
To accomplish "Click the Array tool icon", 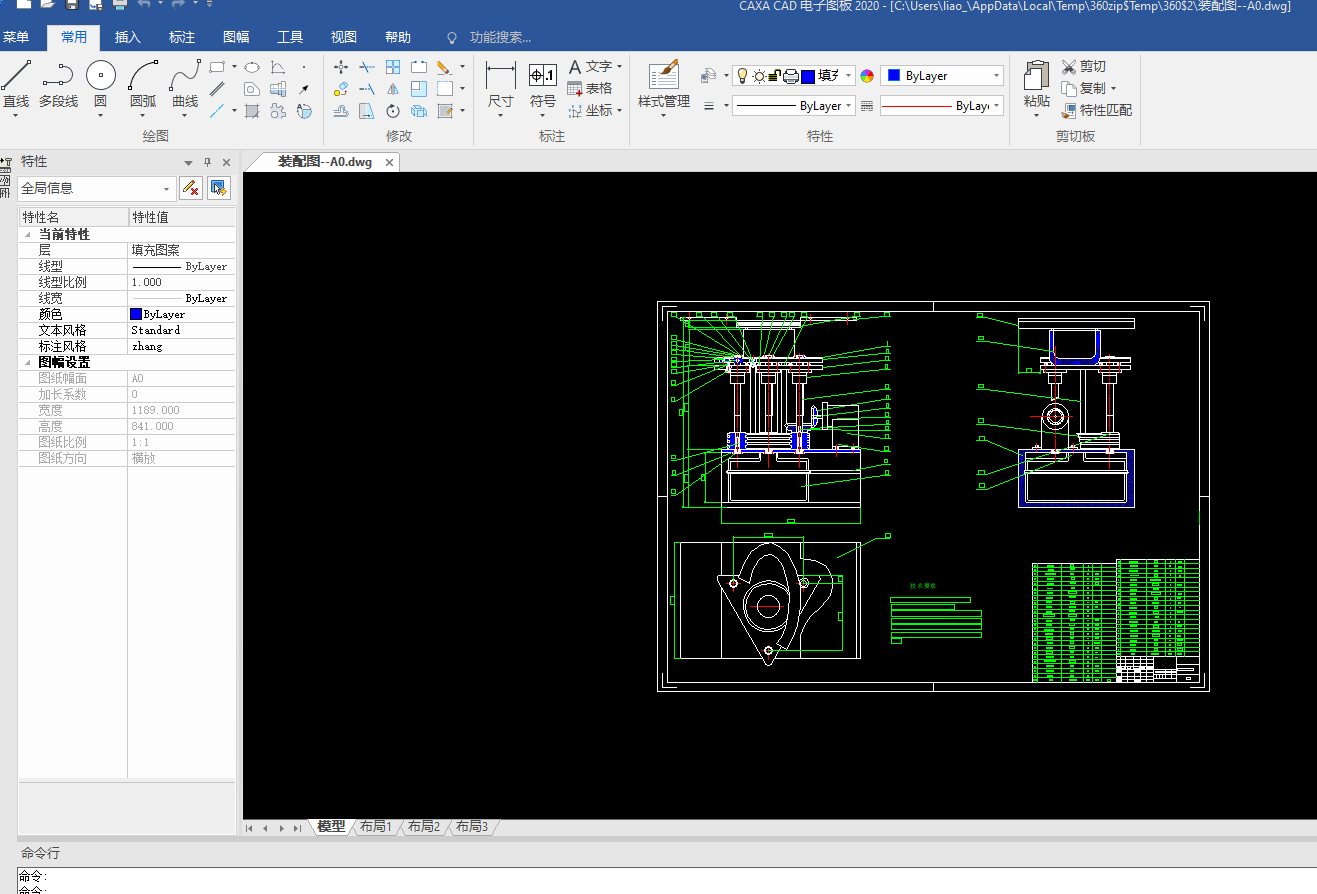I will (x=393, y=67).
